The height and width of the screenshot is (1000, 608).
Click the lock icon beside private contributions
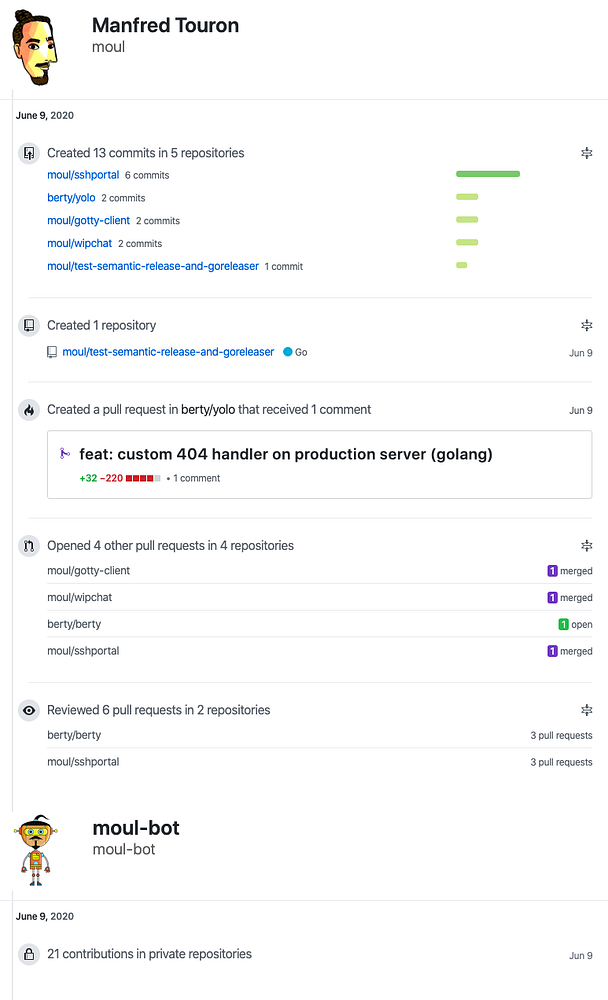[29, 954]
